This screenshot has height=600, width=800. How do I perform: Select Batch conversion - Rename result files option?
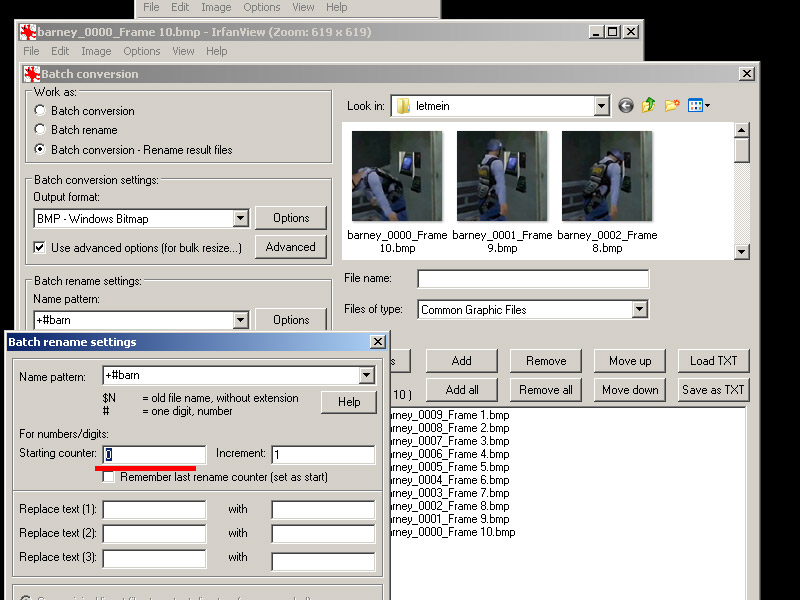39,149
